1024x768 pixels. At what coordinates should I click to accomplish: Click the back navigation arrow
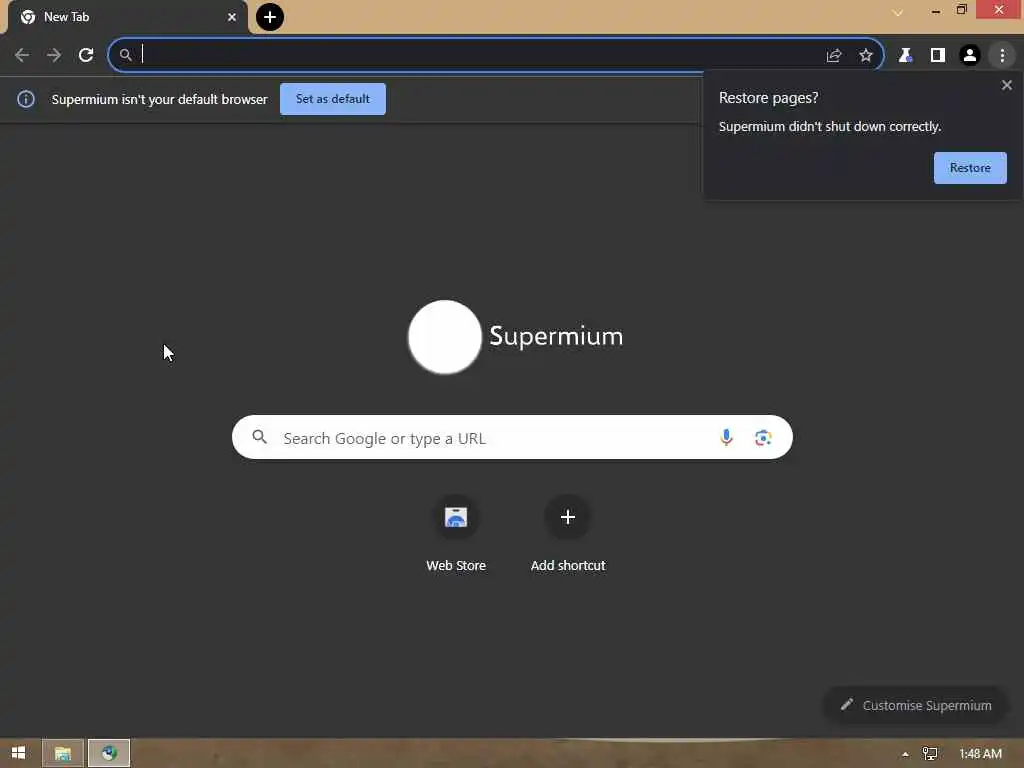tap(22, 55)
